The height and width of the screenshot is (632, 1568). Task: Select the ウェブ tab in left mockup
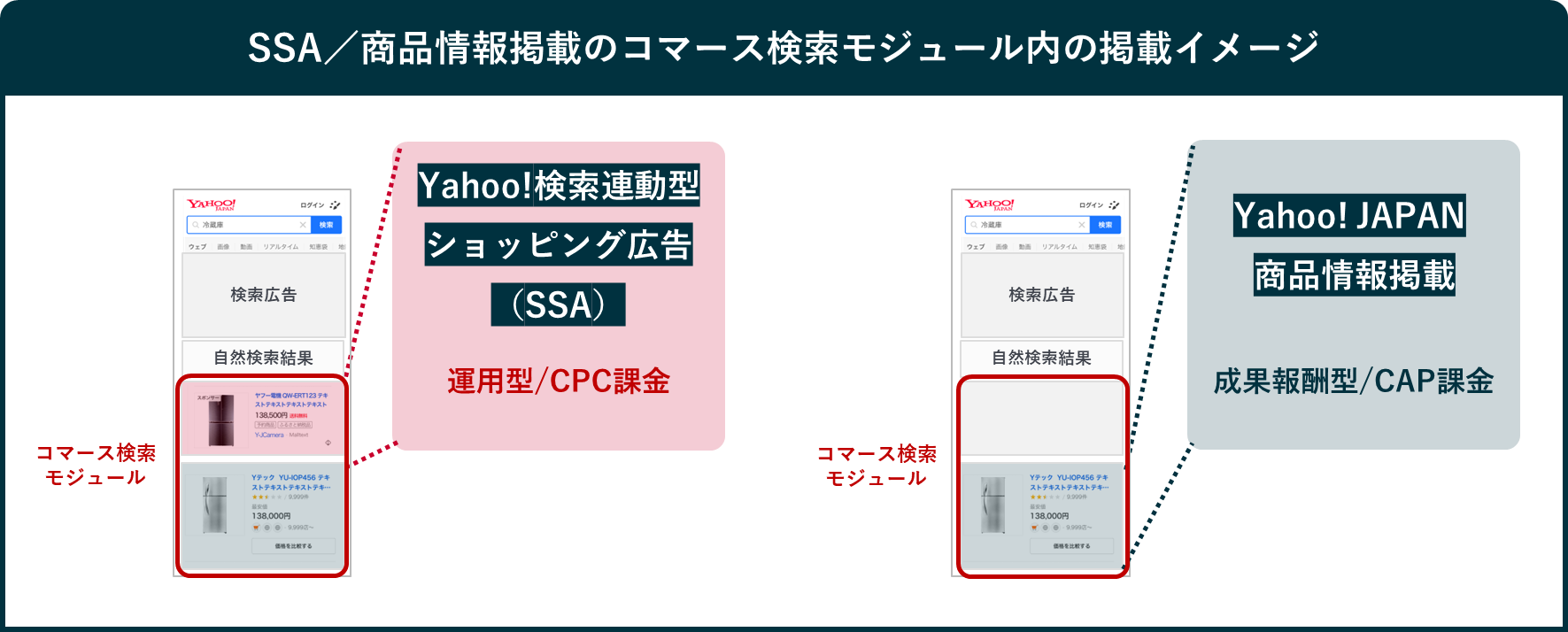[197, 247]
